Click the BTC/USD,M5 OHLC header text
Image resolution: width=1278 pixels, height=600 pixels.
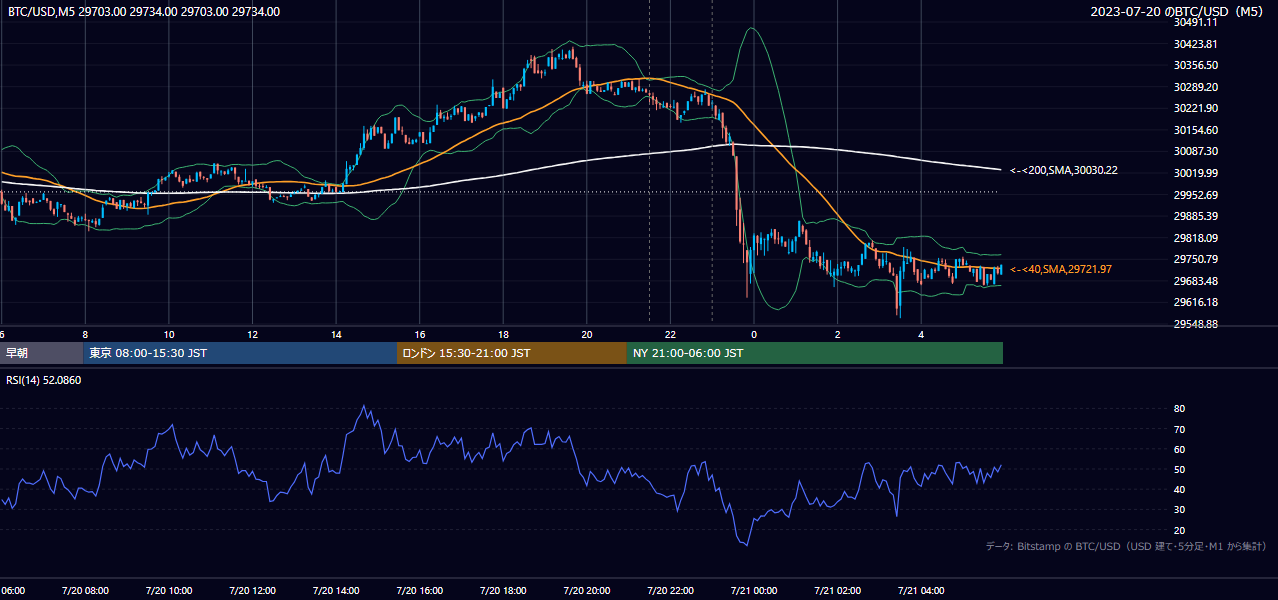pos(144,12)
